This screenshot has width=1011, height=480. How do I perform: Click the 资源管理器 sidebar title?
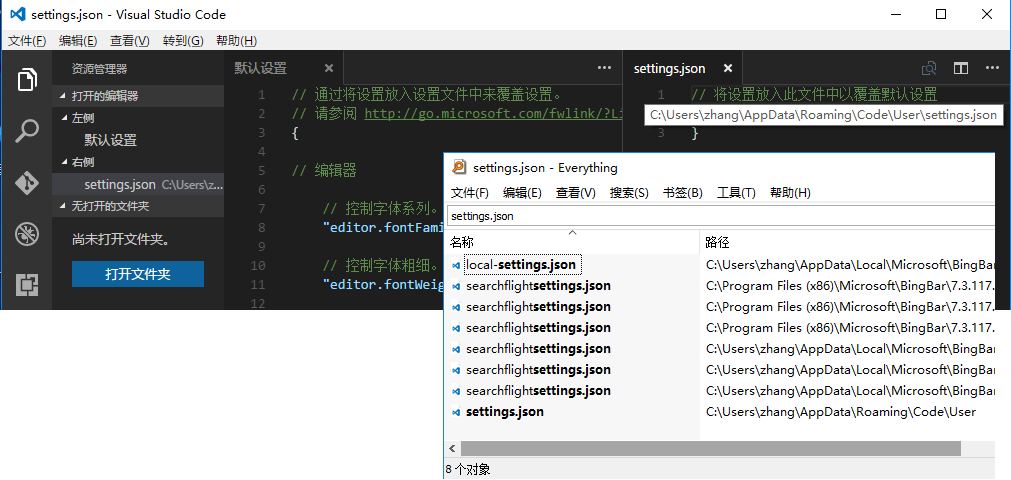(x=99, y=69)
